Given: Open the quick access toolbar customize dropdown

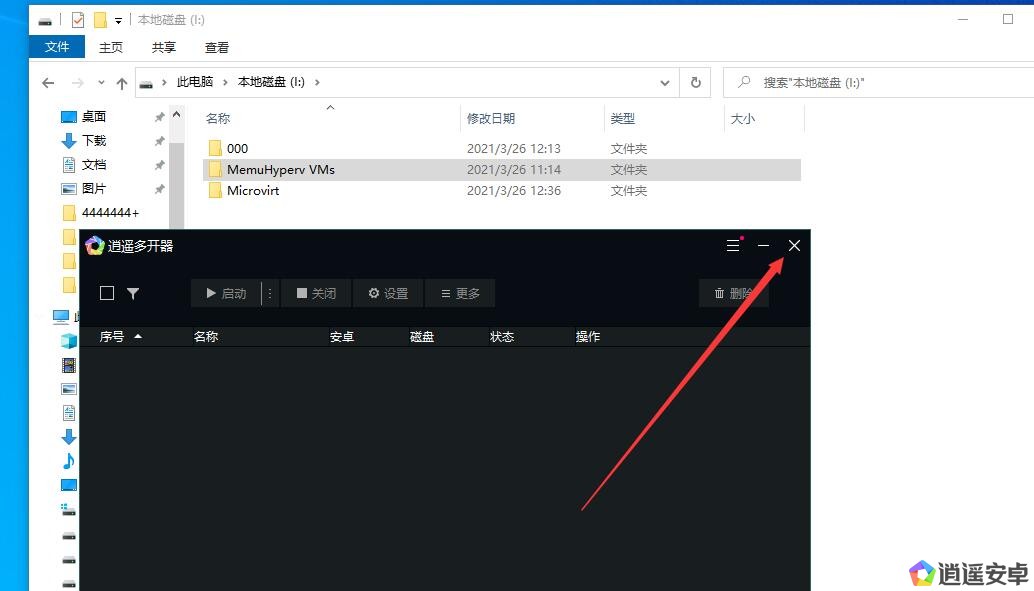Looking at the screenshot, I should (x=118, y=20).
